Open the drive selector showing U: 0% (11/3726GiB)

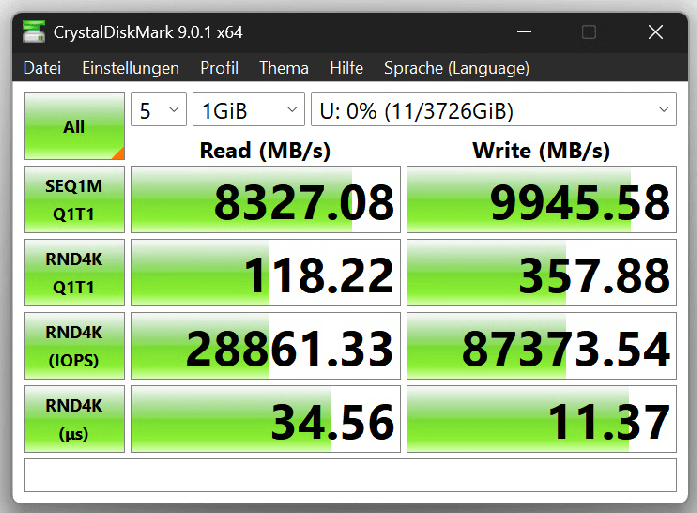click(x=493, y=109)
